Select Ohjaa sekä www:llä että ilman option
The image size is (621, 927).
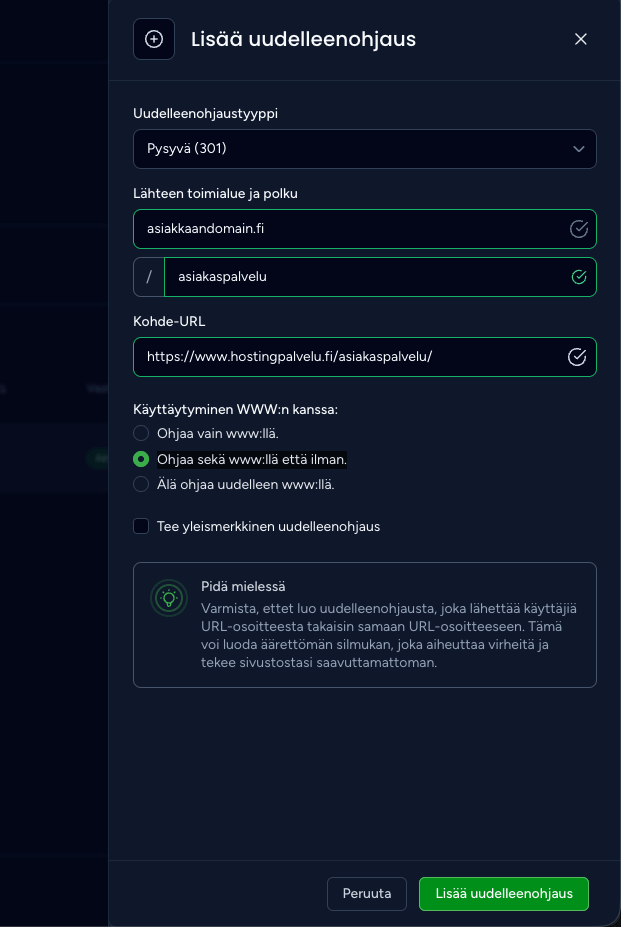(141, 459)
